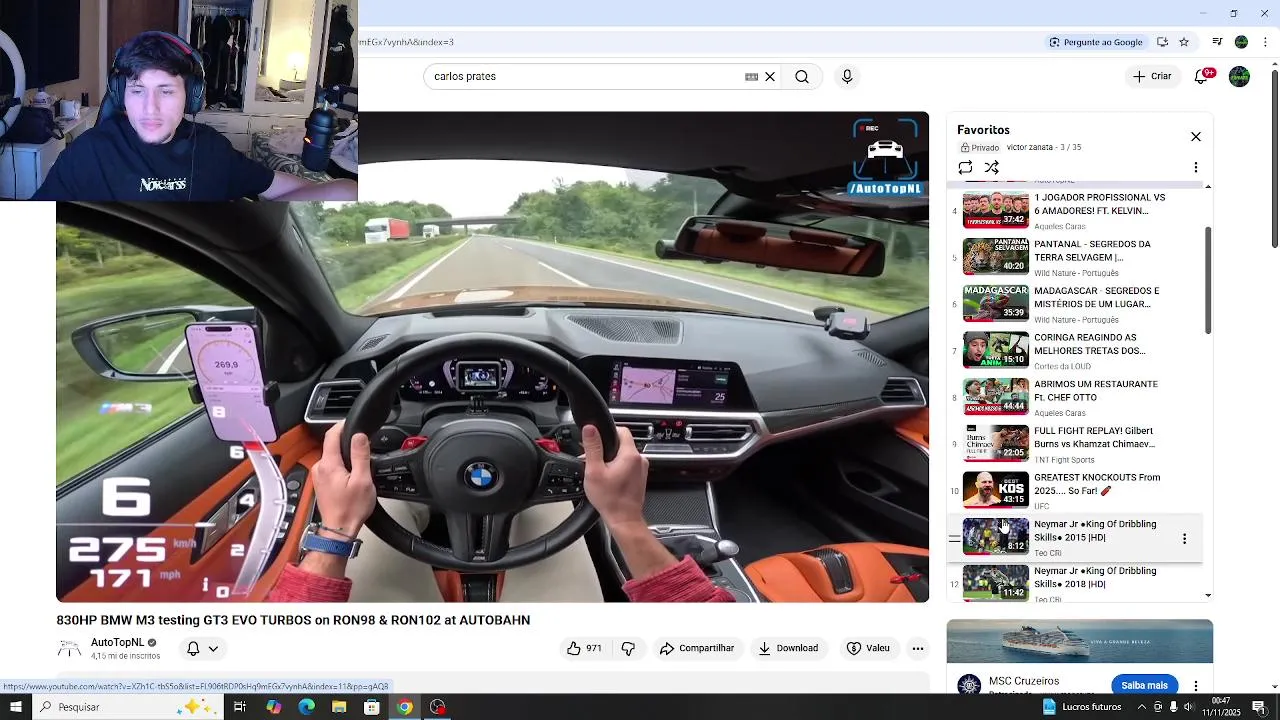
Task: Click the magnifier search button
Action: [802, 77]
